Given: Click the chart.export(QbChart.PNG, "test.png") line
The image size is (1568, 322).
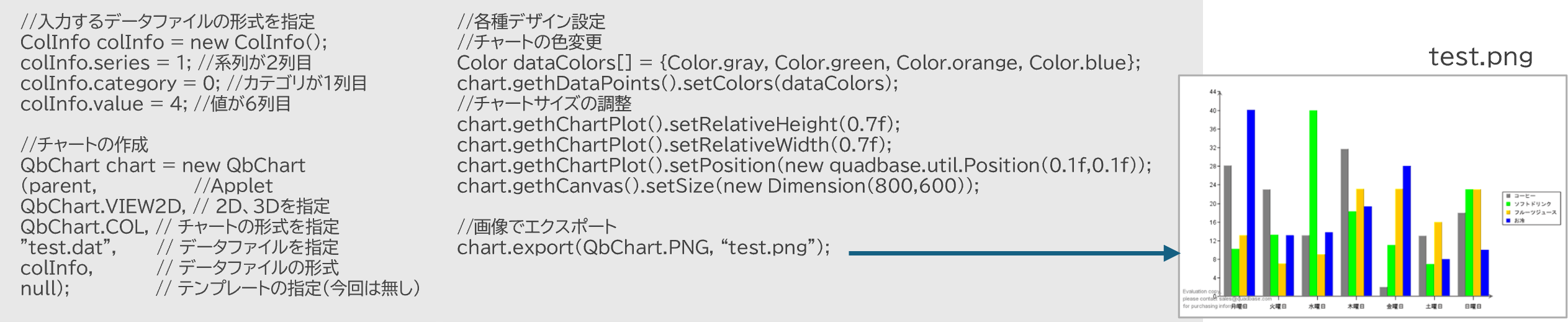Looking at the screenshot, I should (x=643, y=247).
